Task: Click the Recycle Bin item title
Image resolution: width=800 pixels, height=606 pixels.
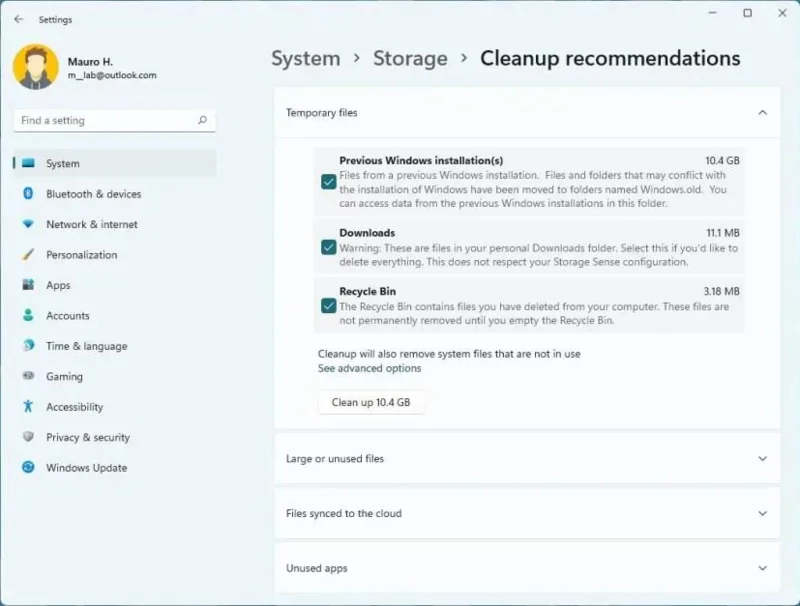Action: point(367,291)
